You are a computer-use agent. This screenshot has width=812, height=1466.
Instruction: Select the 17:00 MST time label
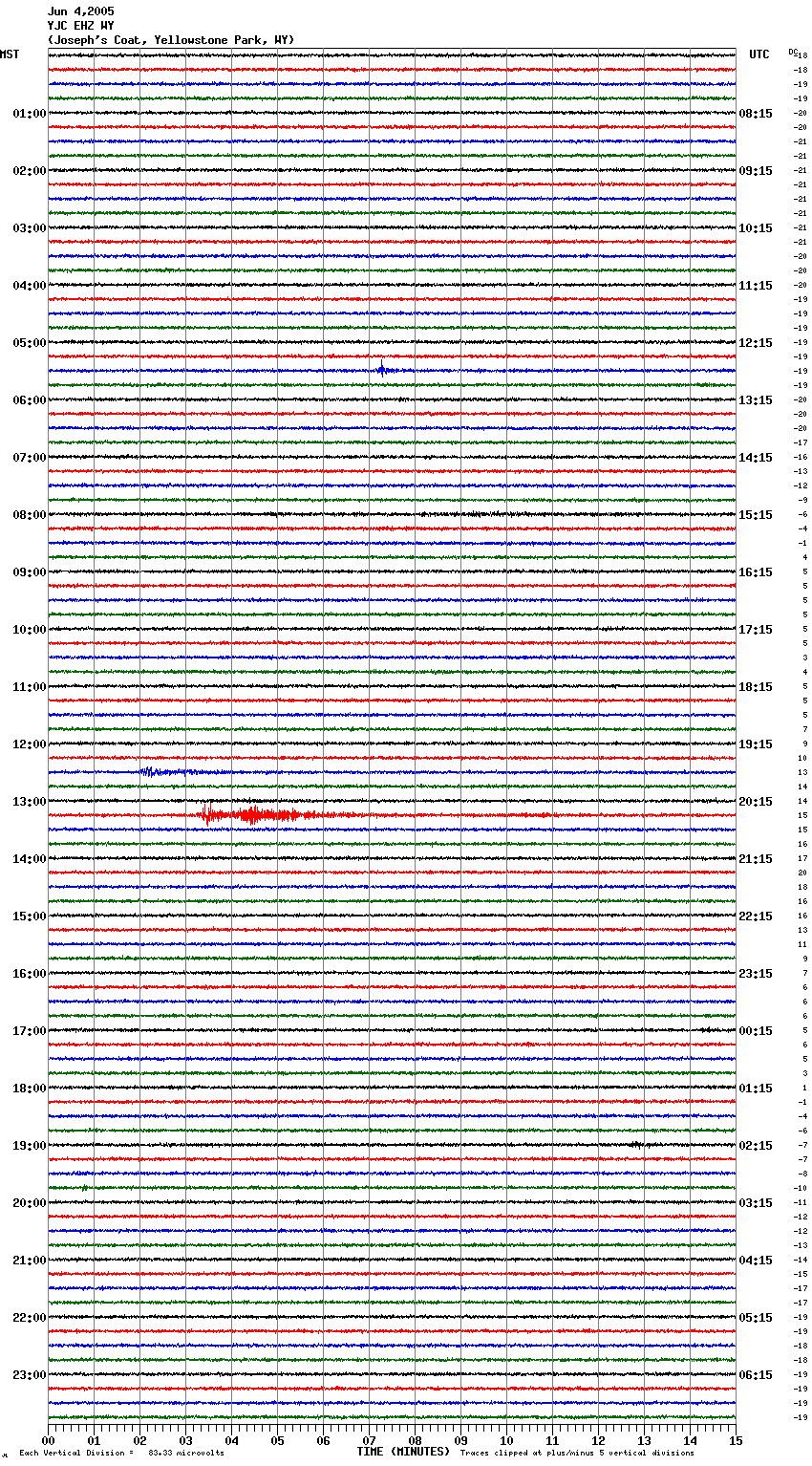pyautogui.click(x=30, y=1031)
